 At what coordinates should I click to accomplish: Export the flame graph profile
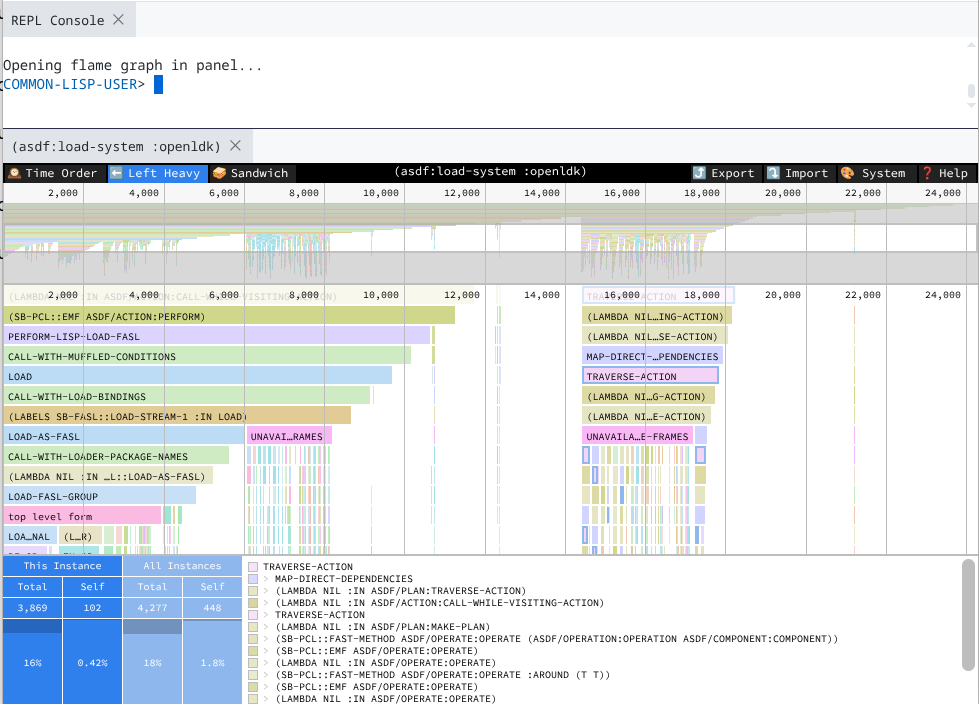tap(723, 173)
